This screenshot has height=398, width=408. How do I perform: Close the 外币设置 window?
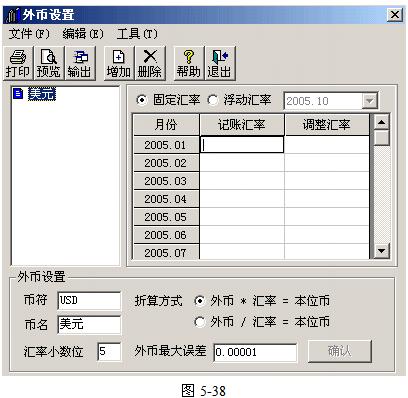[x=395, y=15]
